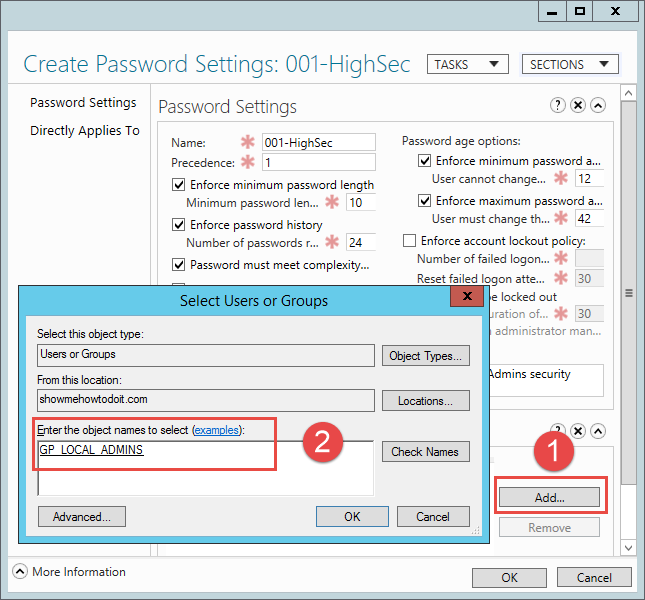Click Cancel in Create Password Settings window
Image resolution: width=645 pixels, height=600 pixels.
click(x=594, y=577)
